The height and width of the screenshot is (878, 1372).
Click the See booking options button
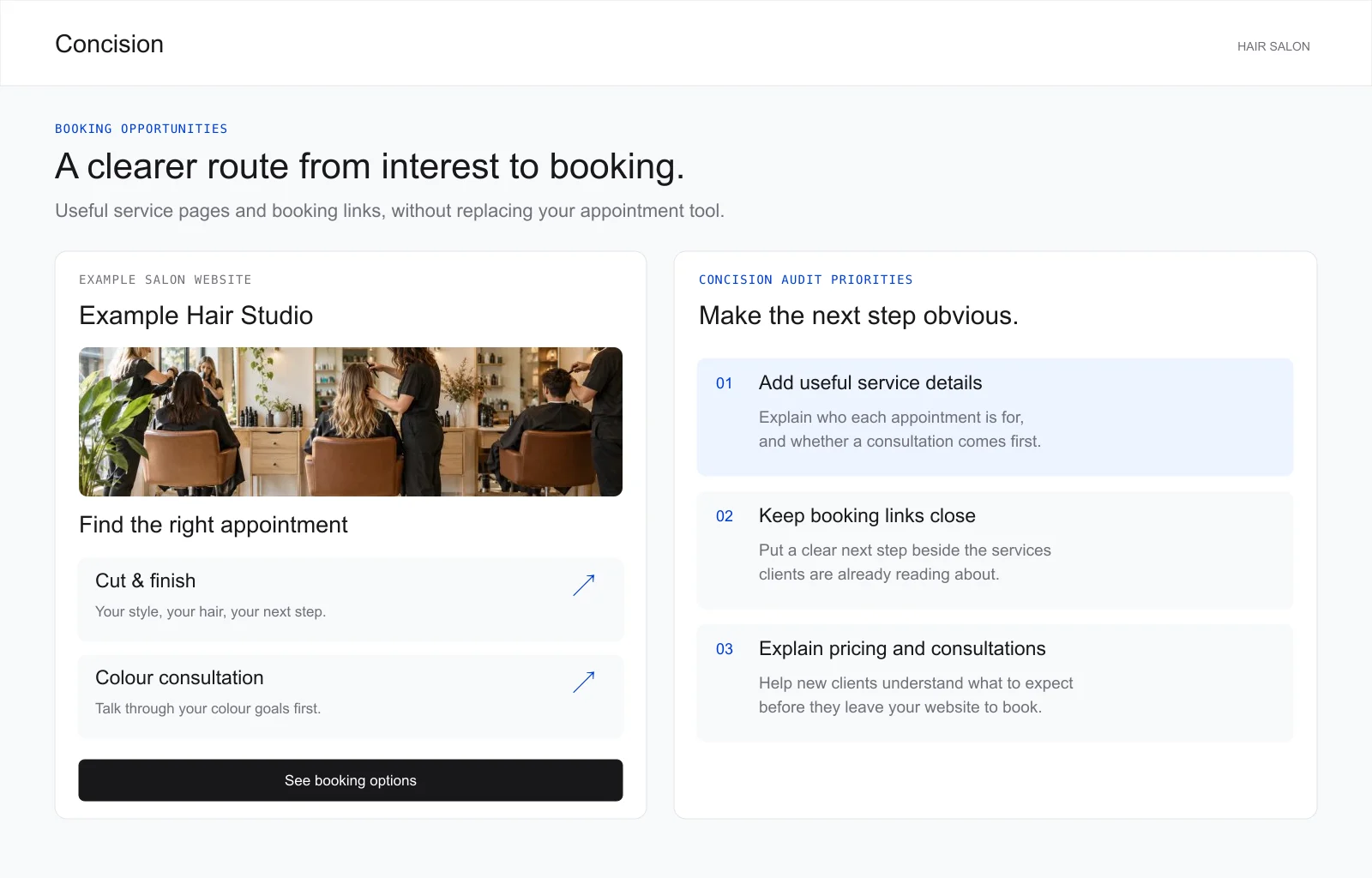[351, 780]
